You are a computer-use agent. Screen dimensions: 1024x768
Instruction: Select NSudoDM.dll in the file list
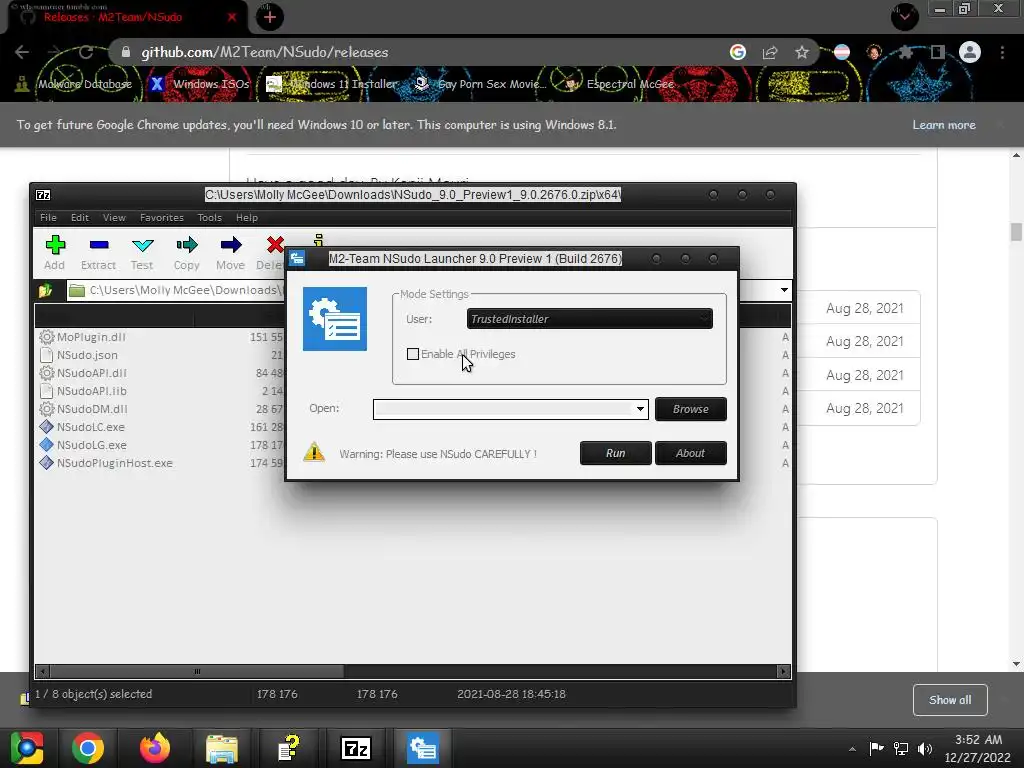click(92, 409)
